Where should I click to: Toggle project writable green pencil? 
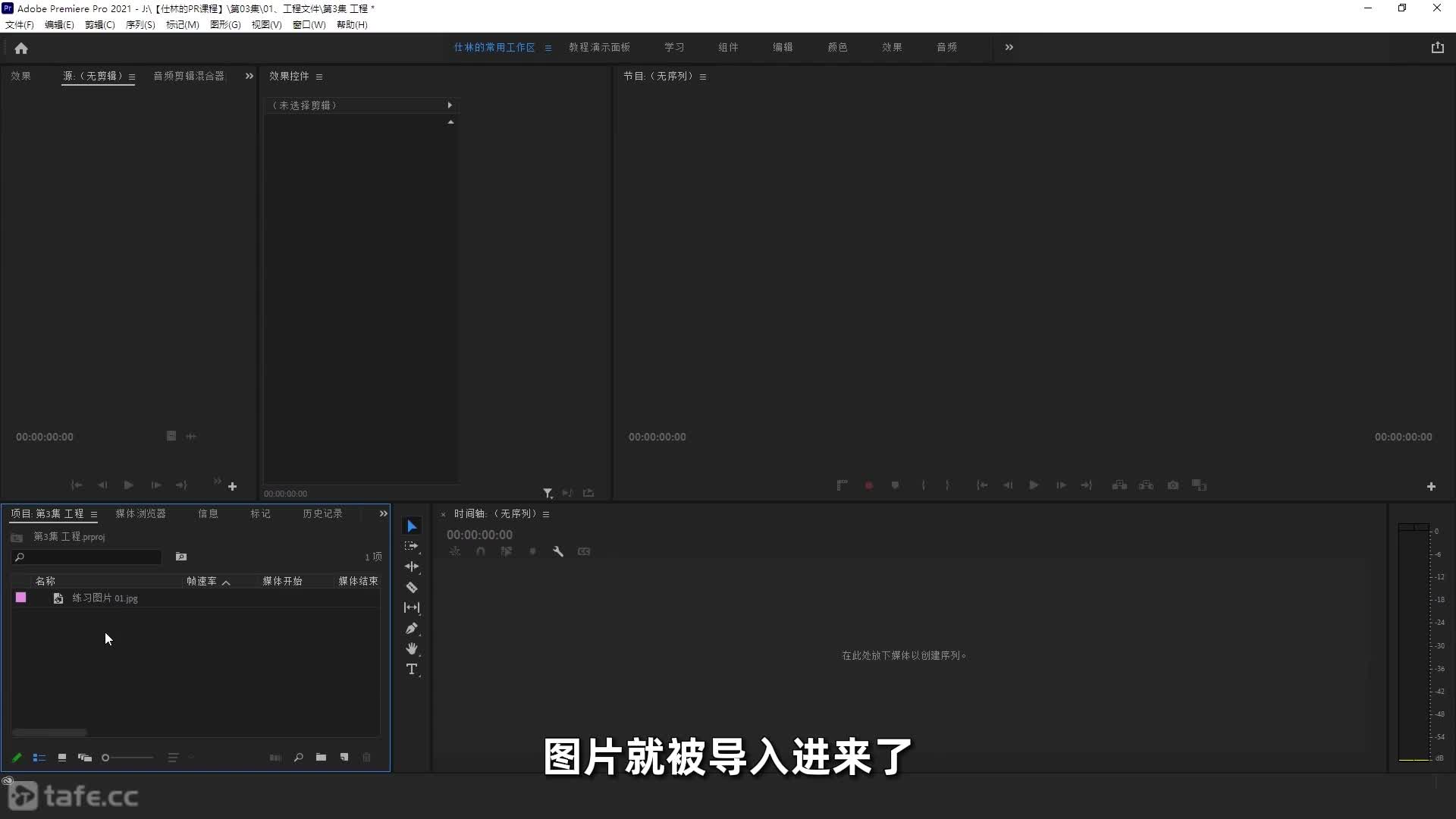(x=17, y=757)
